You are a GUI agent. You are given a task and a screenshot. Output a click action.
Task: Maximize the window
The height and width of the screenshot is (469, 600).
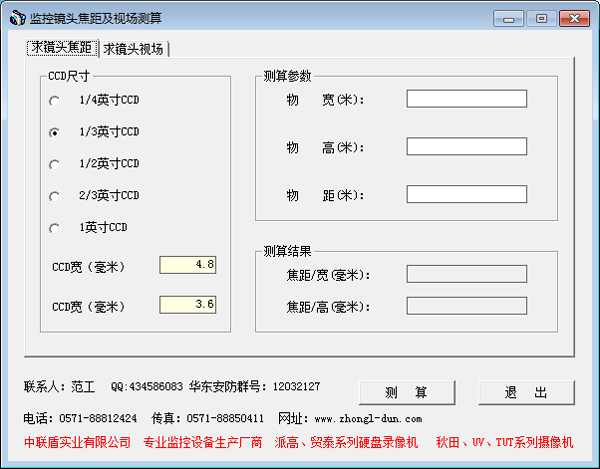[x=541, y=18]
